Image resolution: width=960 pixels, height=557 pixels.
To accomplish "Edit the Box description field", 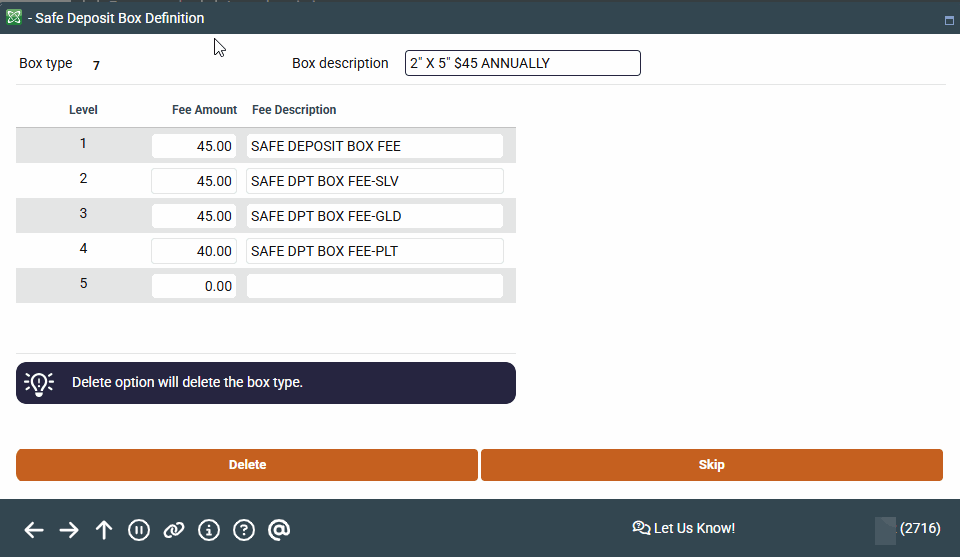I will [x=522, y=63].
